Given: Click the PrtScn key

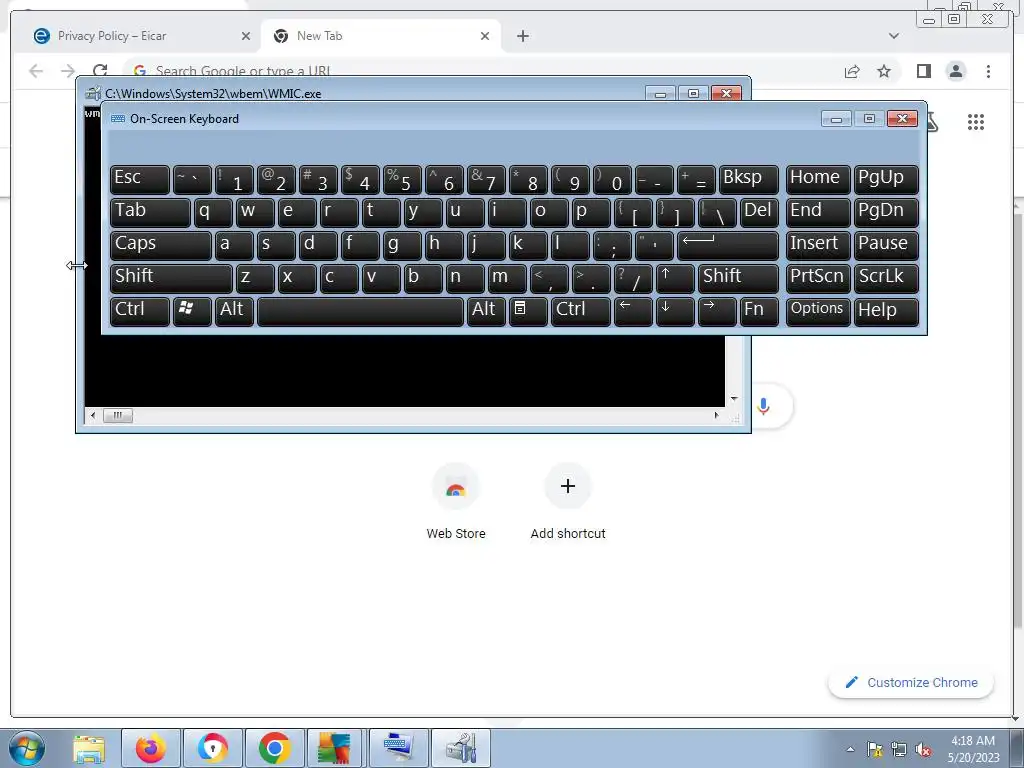Looking at the screenshot, I should click(x=818, y=278).
